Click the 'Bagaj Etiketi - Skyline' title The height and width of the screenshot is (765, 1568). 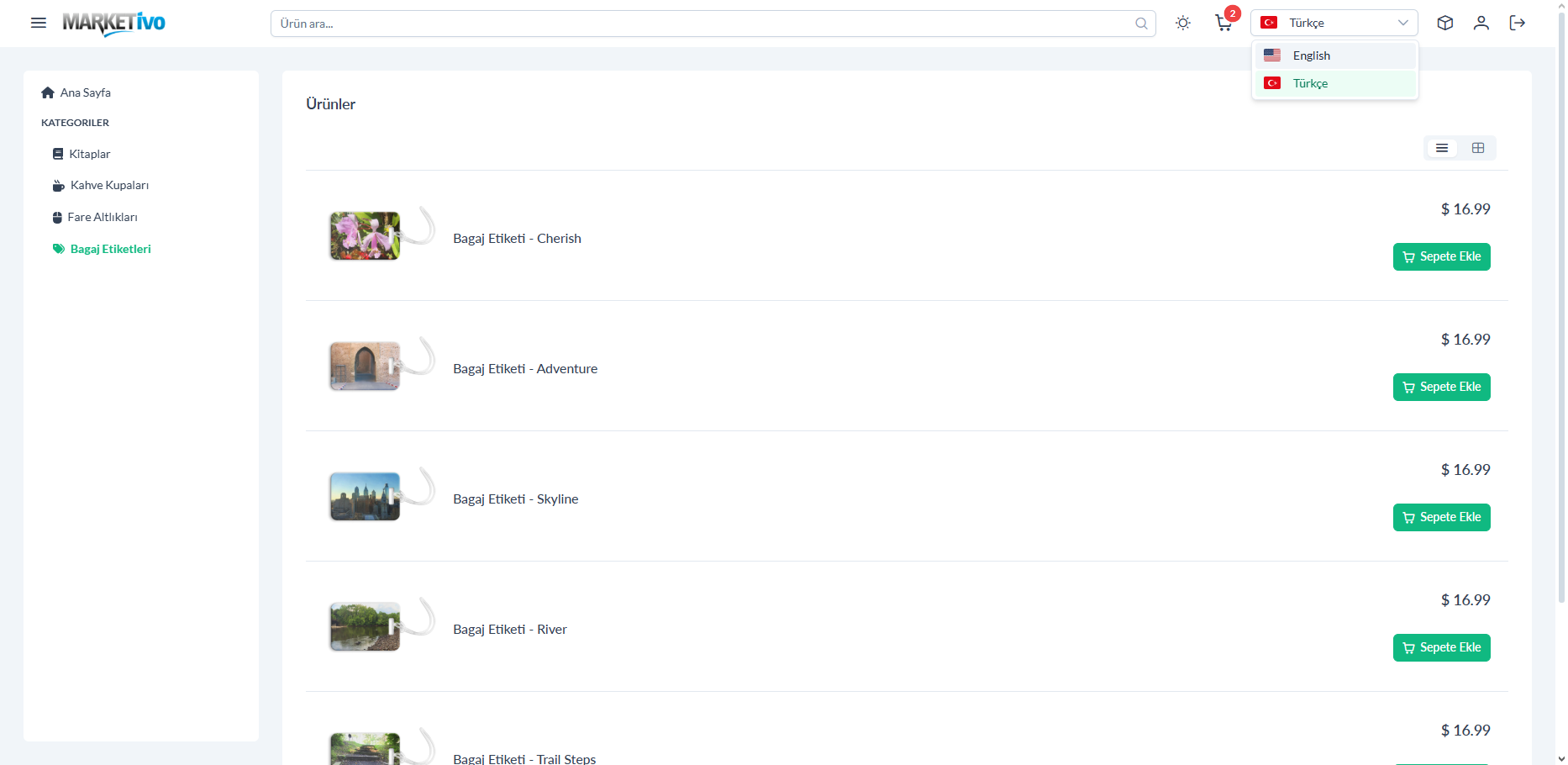click(x=516, y=499)
